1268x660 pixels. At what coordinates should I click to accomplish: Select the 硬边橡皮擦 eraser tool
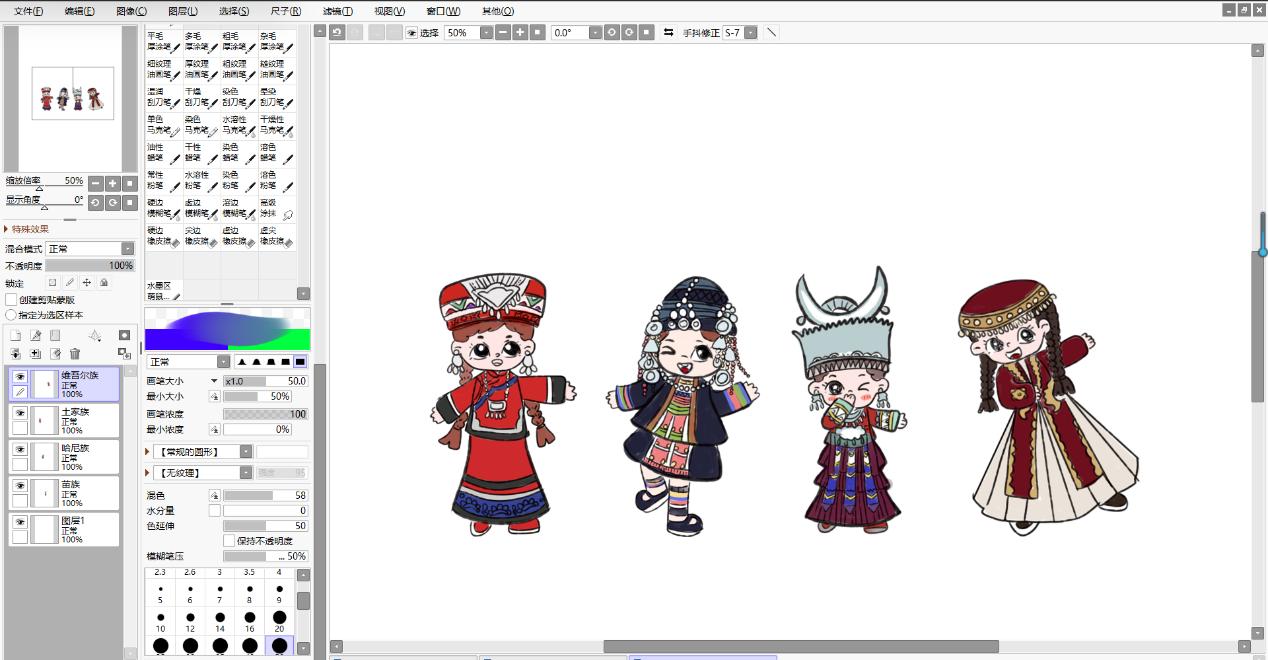pos(163,236)
